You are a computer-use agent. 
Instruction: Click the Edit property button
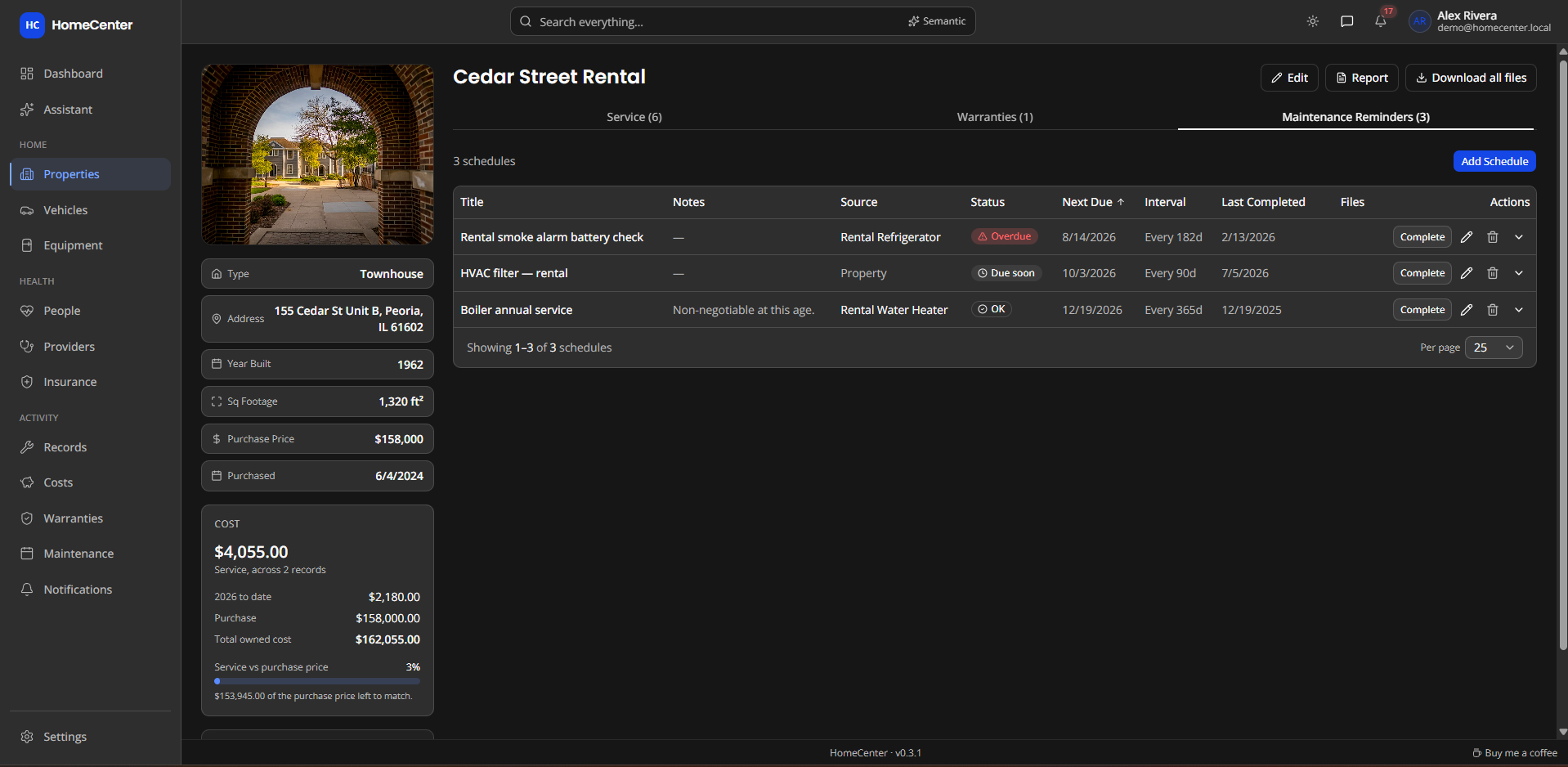coord(1289,78)
